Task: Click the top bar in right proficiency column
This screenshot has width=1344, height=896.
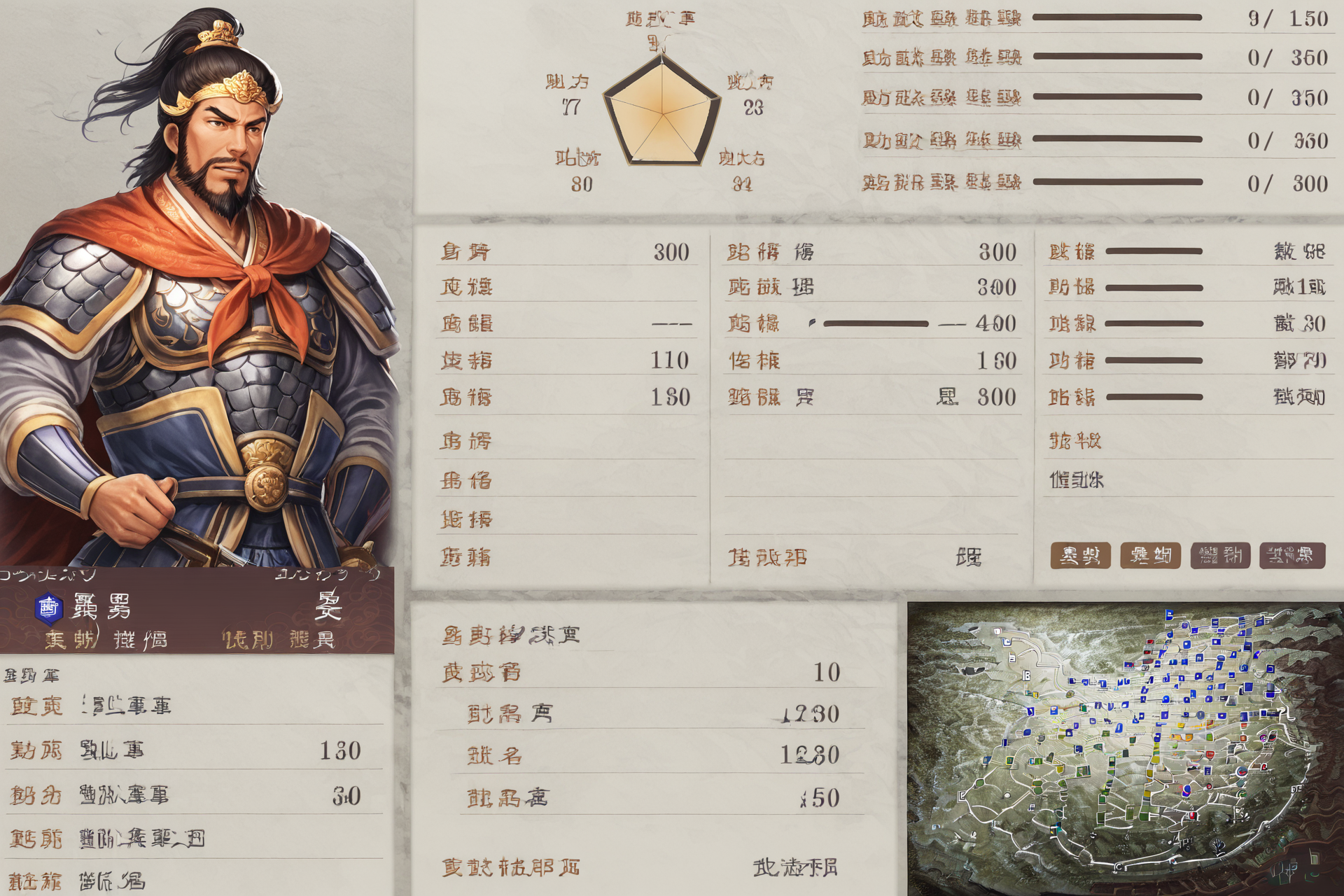Action: click(1154, 251)
